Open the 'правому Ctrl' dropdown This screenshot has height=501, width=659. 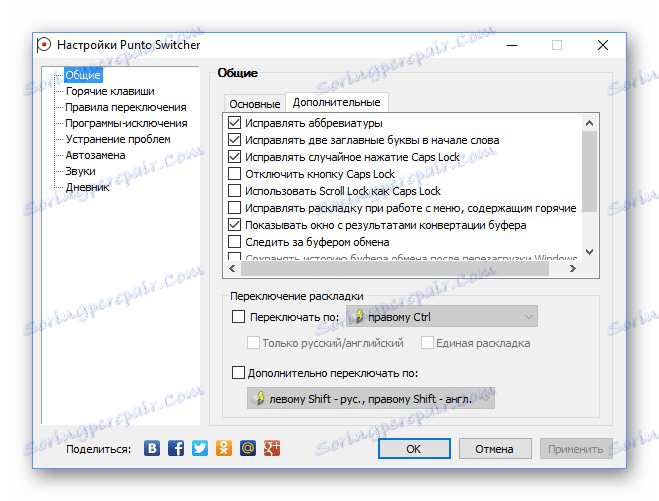pos(442,316)
